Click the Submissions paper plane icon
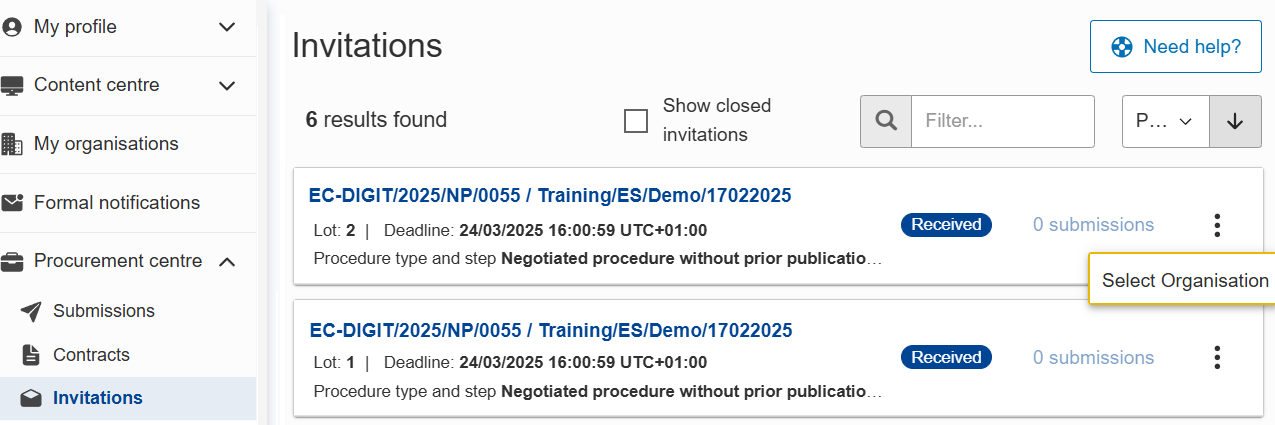Image resolution: width=1275 pixels, height=425 pixels. (x=31, y=311)
